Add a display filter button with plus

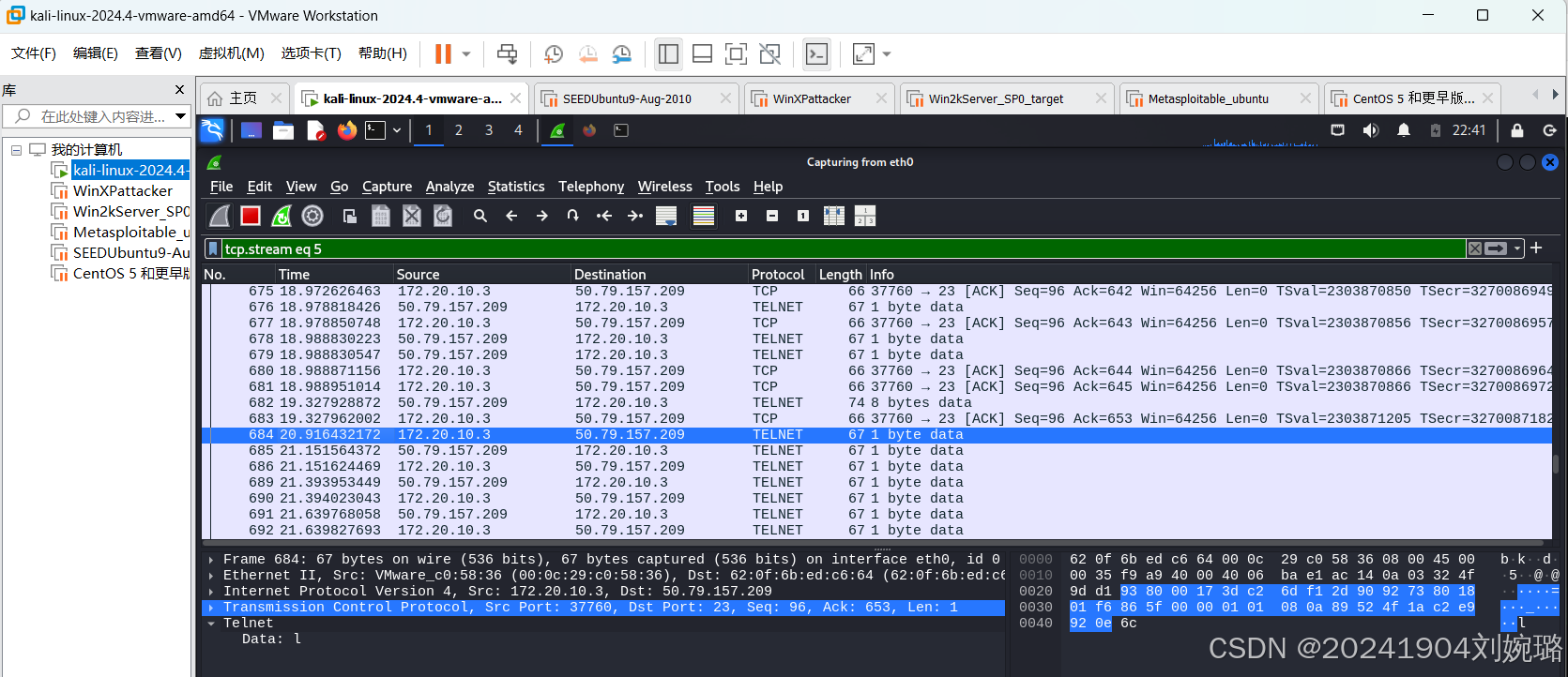coord(1536,248)
